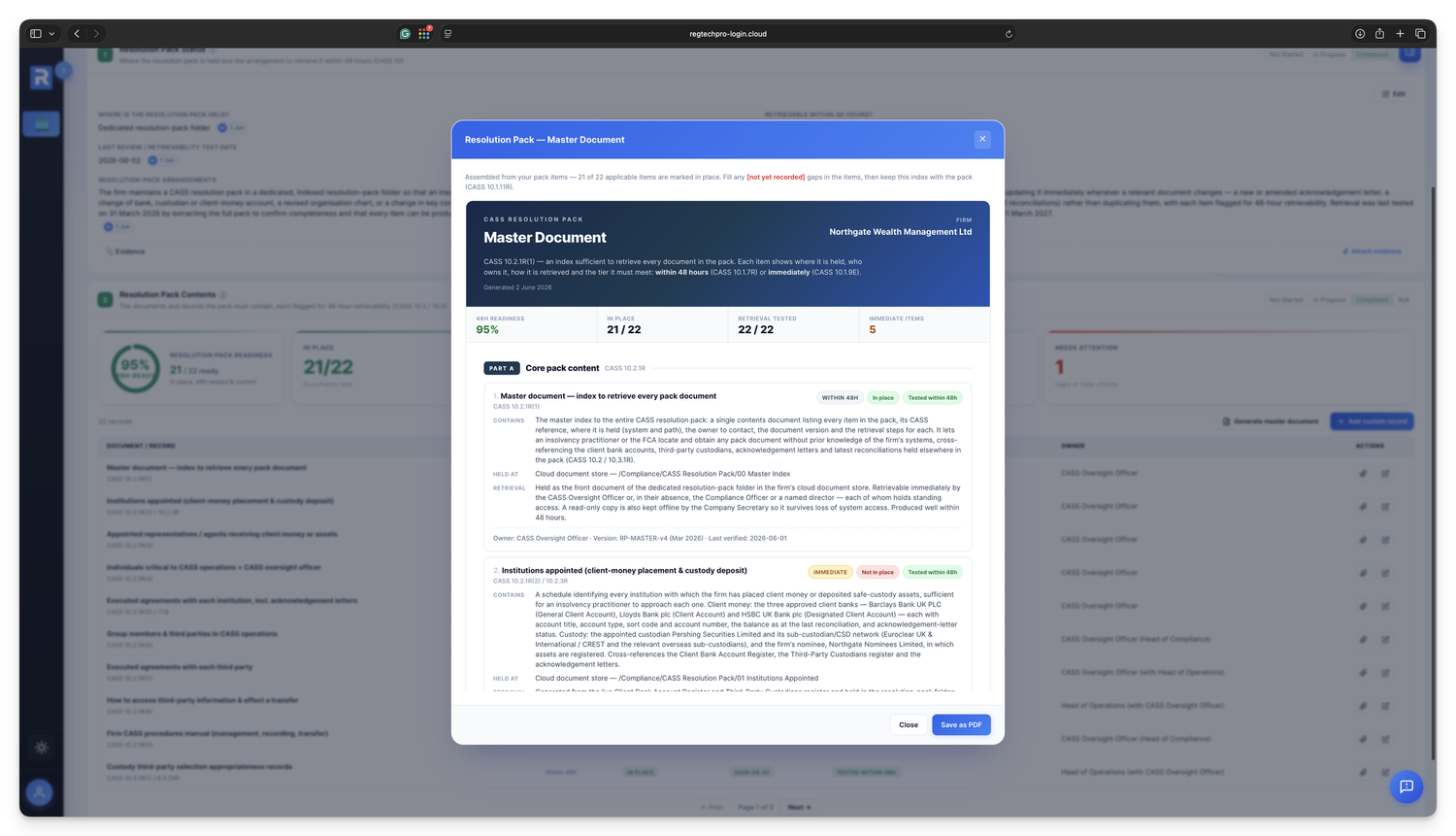The height and width of the screenshot is (836, 1456).
Task: Click the Save as PDF button
Action: click(x=961, y=724)
